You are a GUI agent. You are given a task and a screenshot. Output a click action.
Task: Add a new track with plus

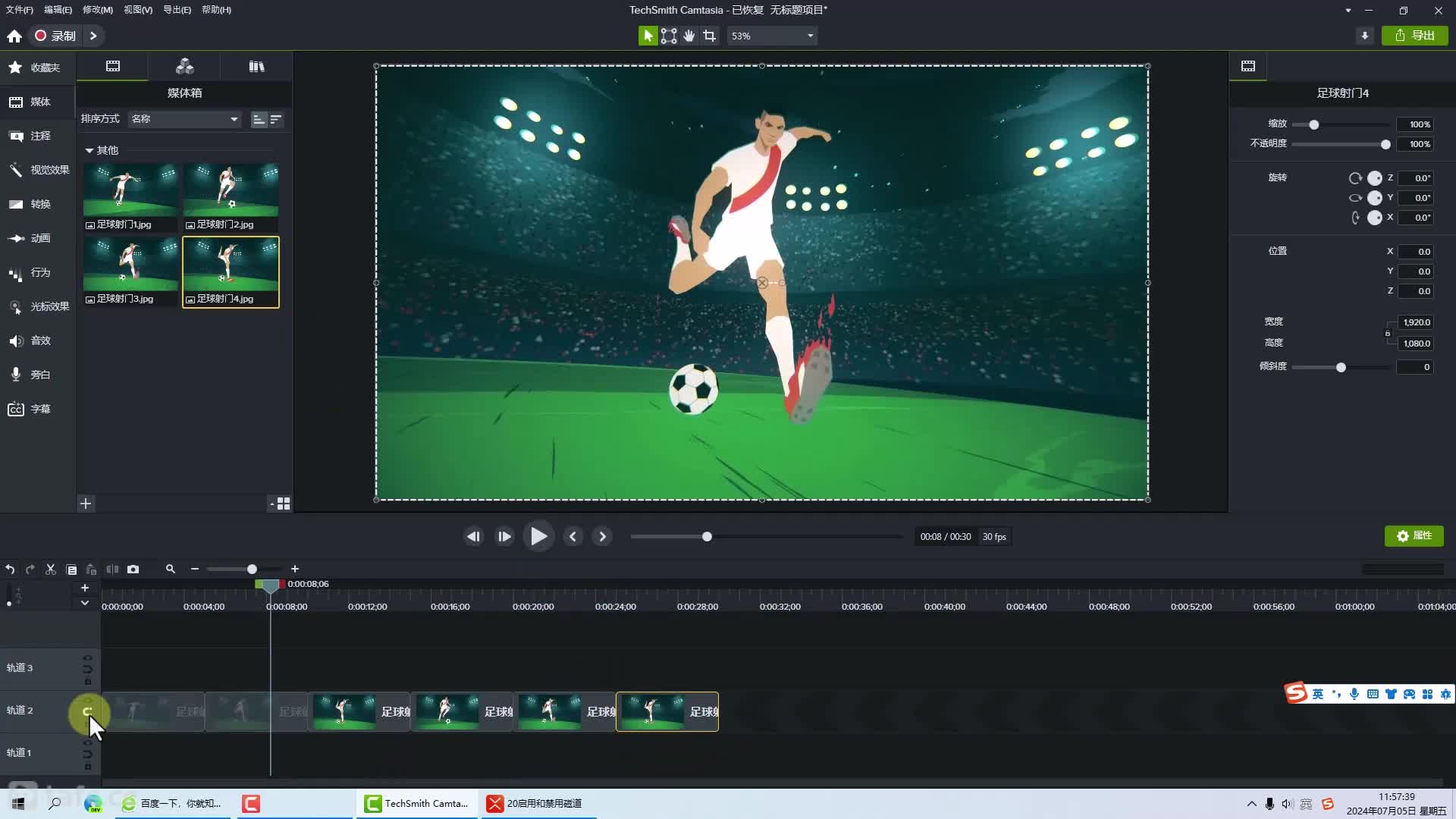[85, 588]
